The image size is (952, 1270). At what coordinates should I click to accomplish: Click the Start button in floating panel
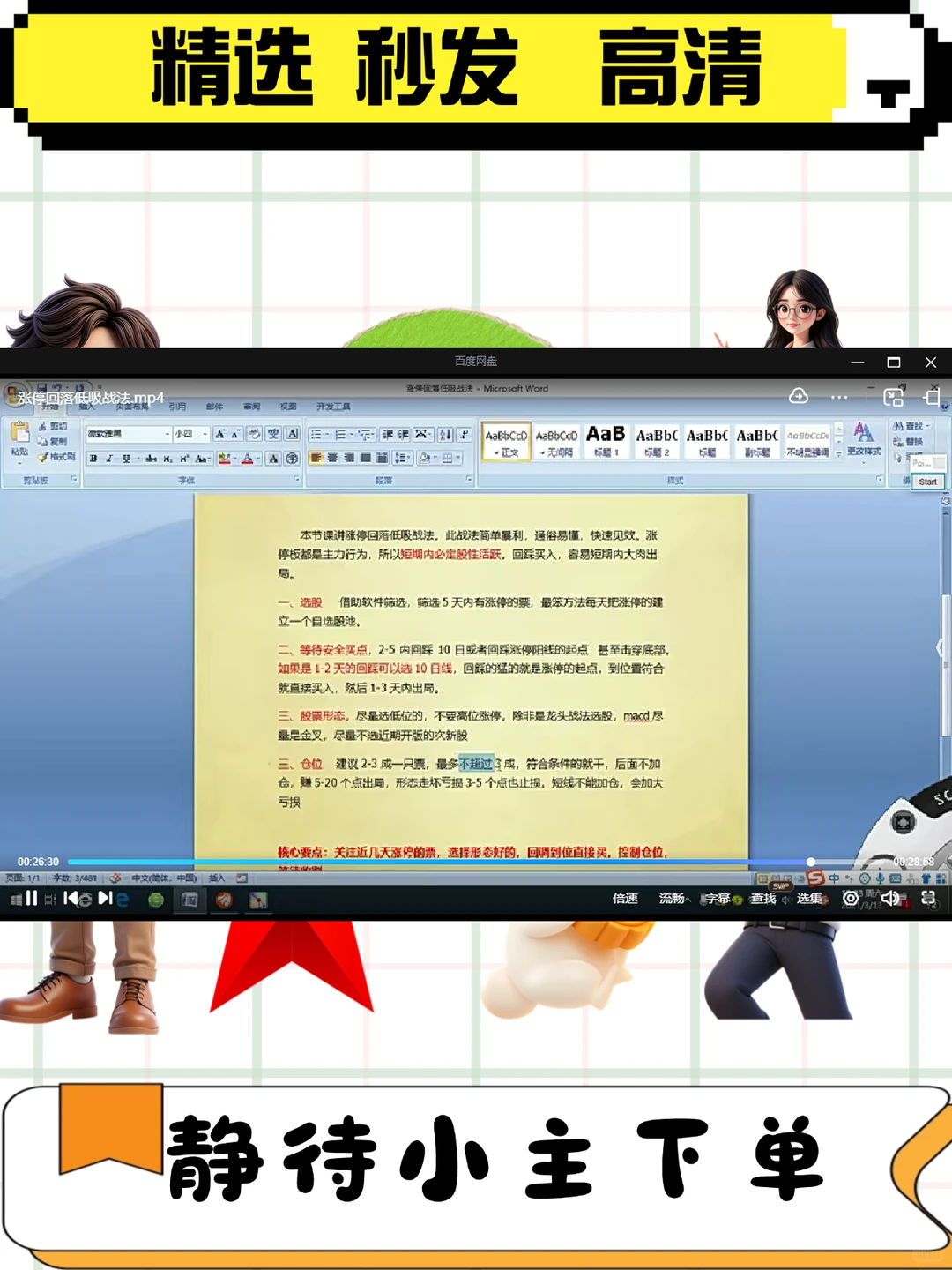tap(927, 482)
